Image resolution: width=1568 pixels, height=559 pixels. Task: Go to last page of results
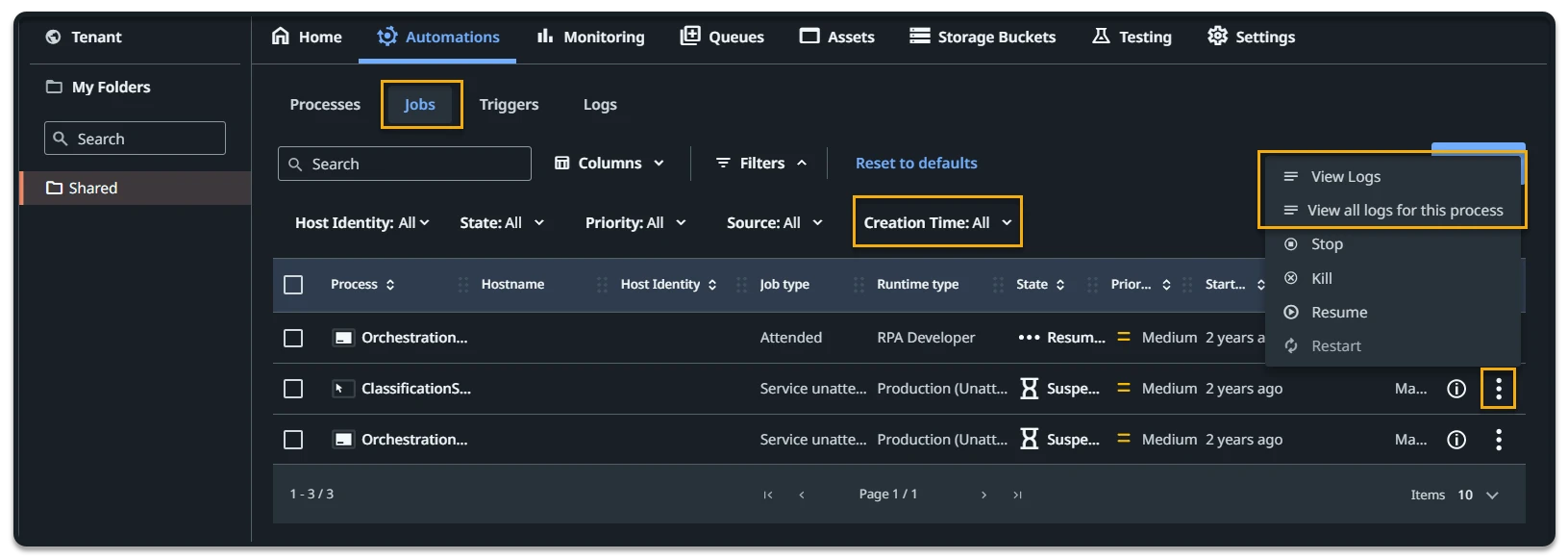pos(1017,495)
